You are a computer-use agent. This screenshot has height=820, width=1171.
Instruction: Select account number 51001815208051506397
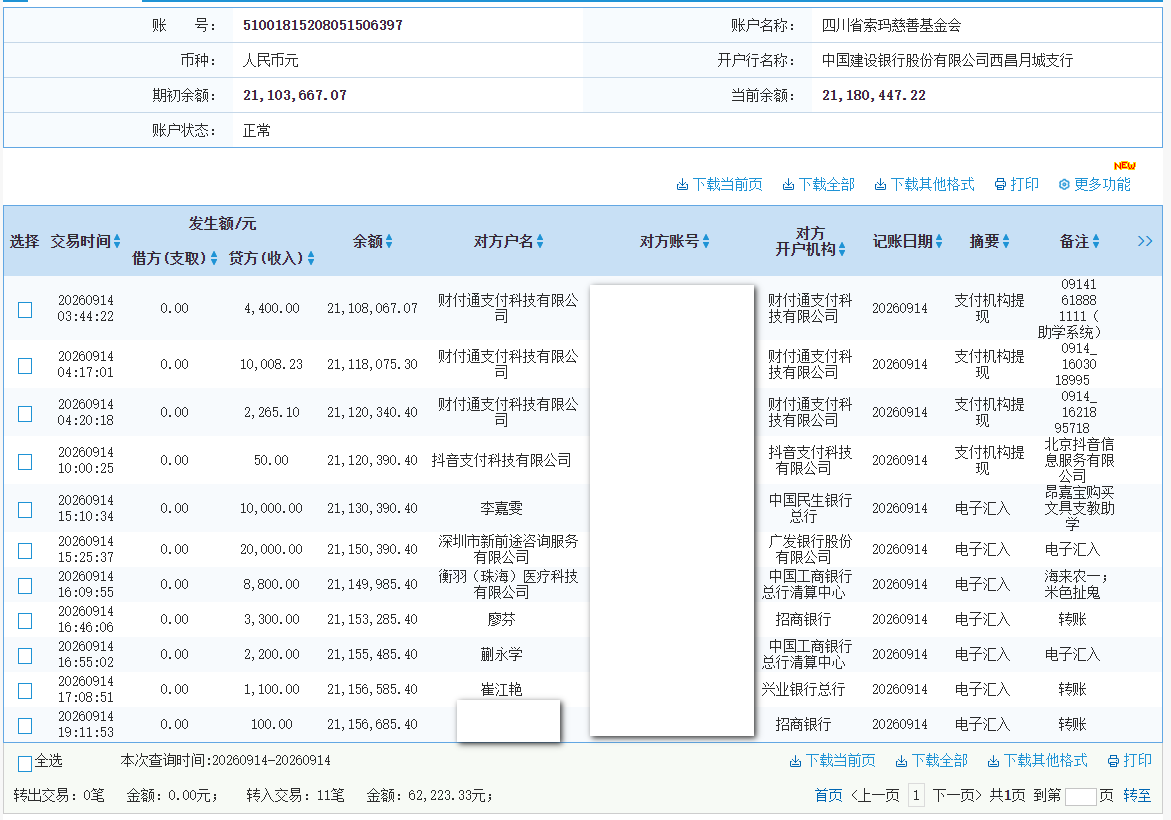point(323,25)
